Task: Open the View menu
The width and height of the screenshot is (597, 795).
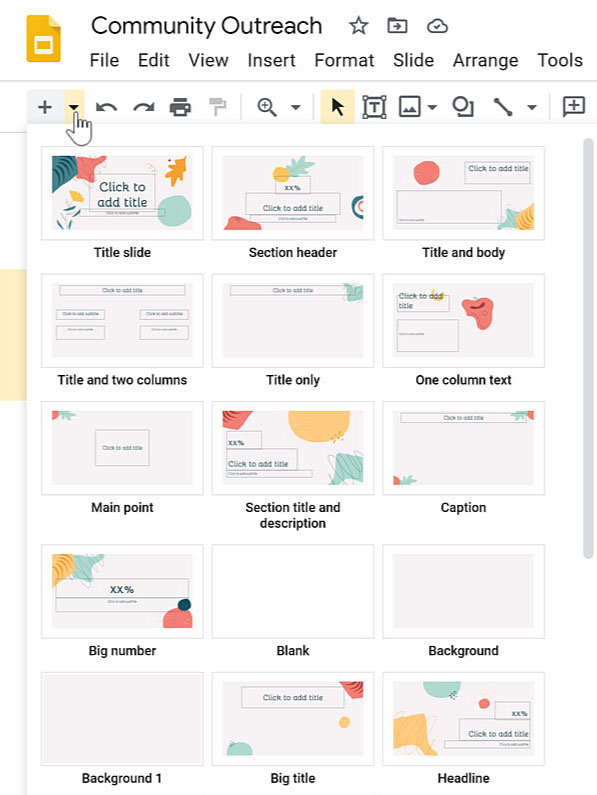Action: pos(208,60)
